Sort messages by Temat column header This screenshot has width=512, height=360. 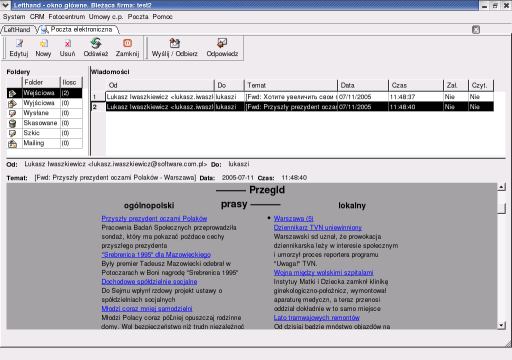pyautogui.click(x=291, y=85)
